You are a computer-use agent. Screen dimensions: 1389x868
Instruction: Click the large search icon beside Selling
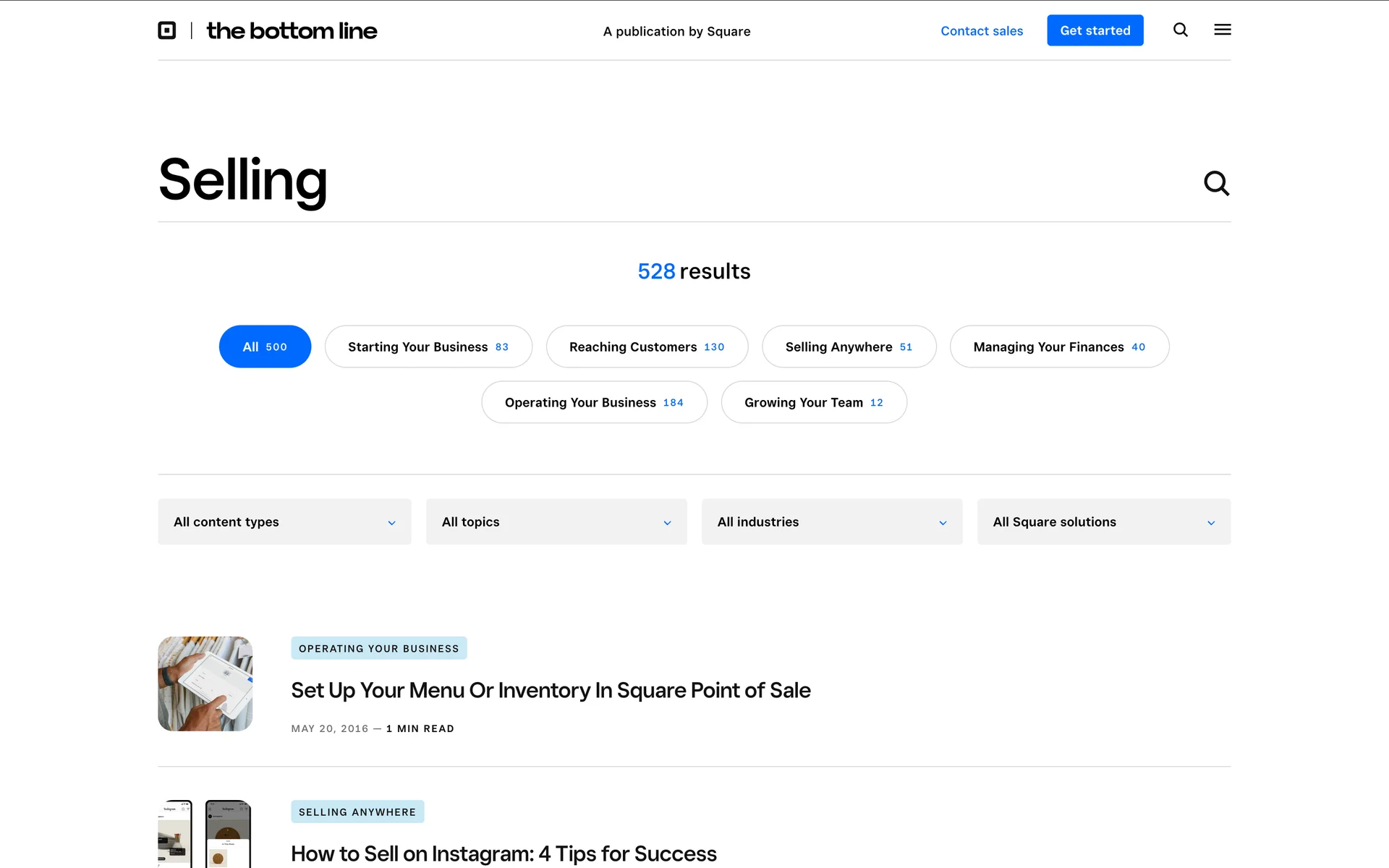coord(1215,184)
